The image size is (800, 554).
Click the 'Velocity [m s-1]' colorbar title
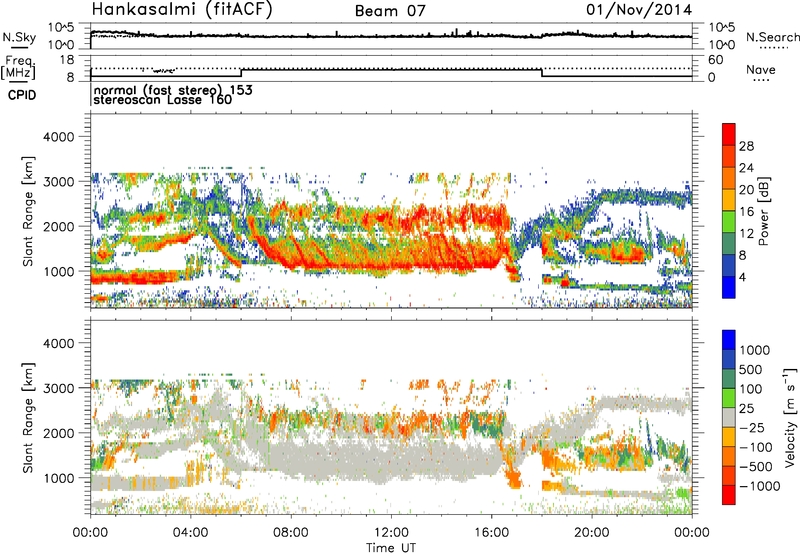(790, 417)
